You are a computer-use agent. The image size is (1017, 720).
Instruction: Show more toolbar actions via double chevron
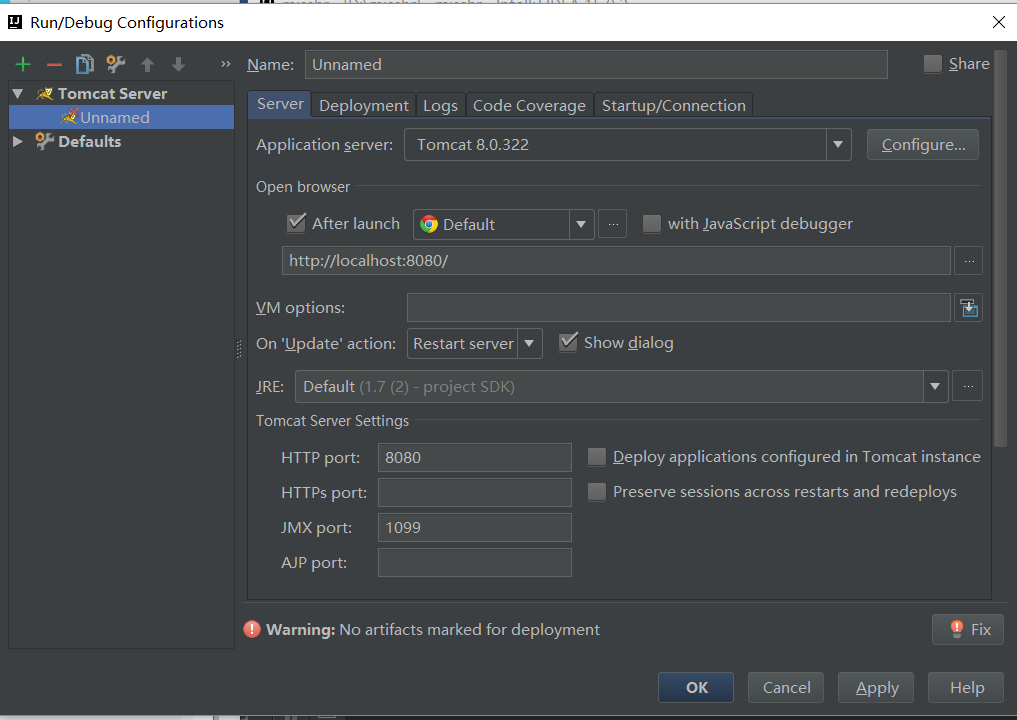tap(226, 64)
